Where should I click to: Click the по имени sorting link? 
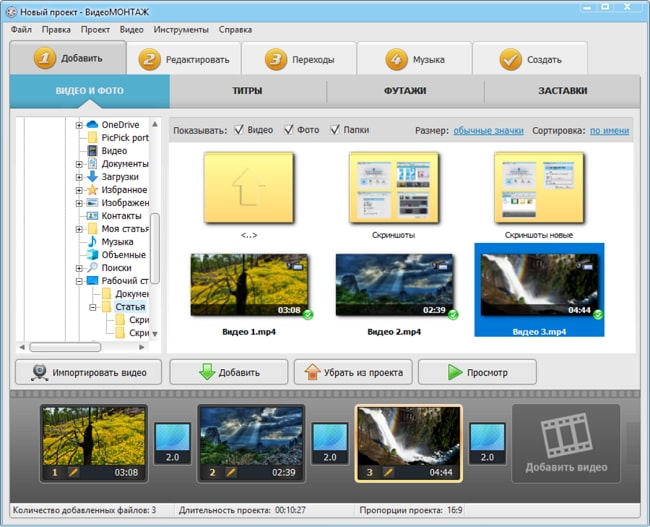coord(608,130)
